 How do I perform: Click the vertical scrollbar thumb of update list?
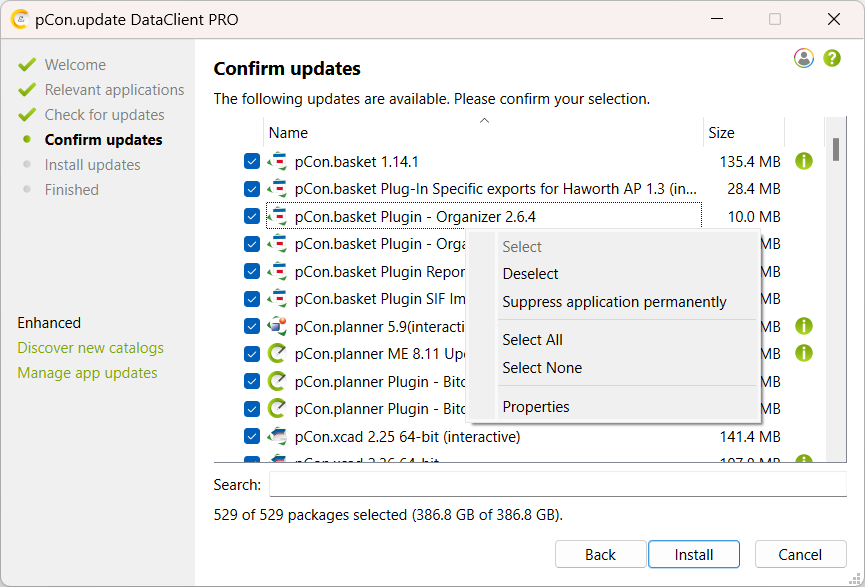click(836, 149)
